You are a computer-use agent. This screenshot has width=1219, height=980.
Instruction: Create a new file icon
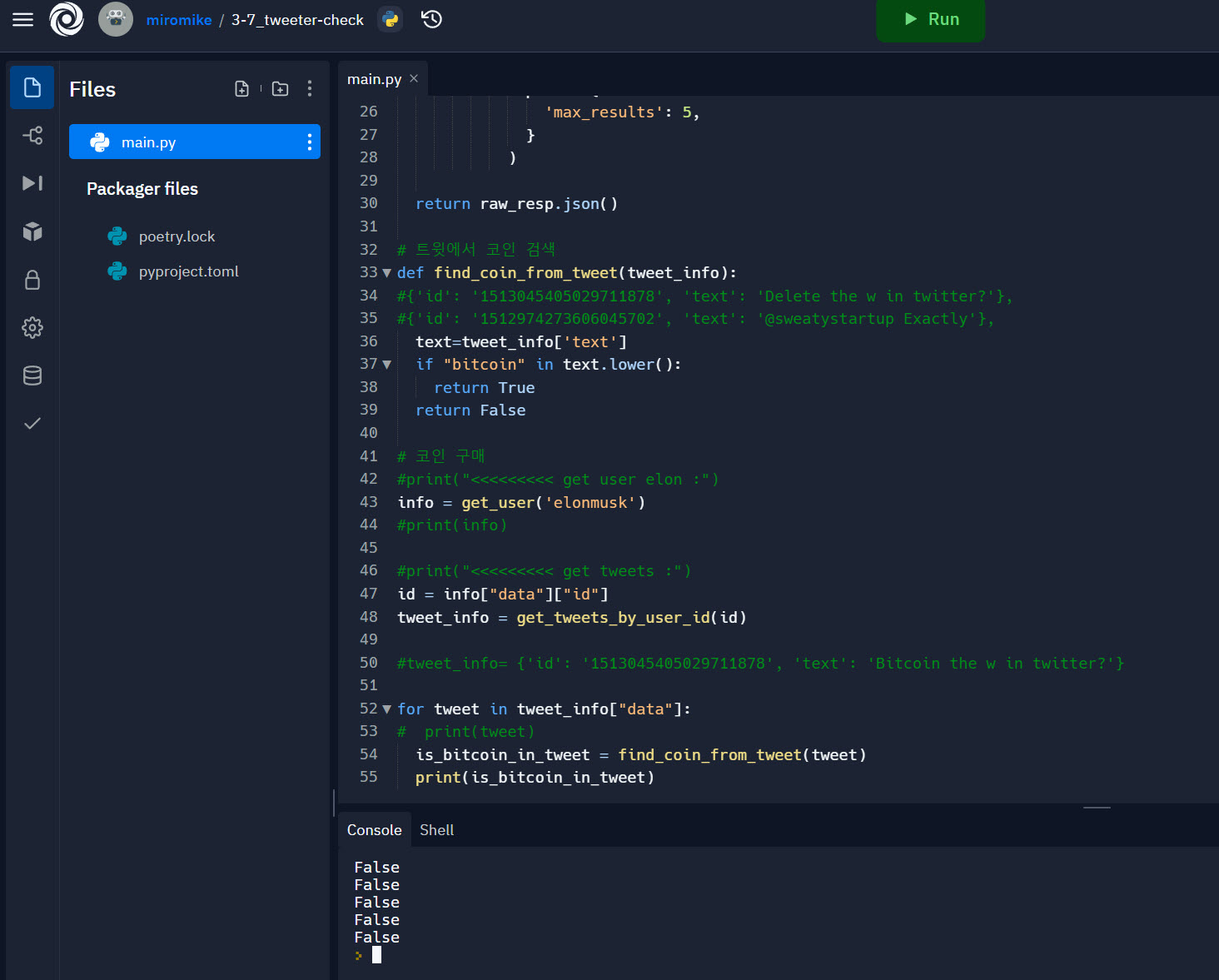(242, 89)
